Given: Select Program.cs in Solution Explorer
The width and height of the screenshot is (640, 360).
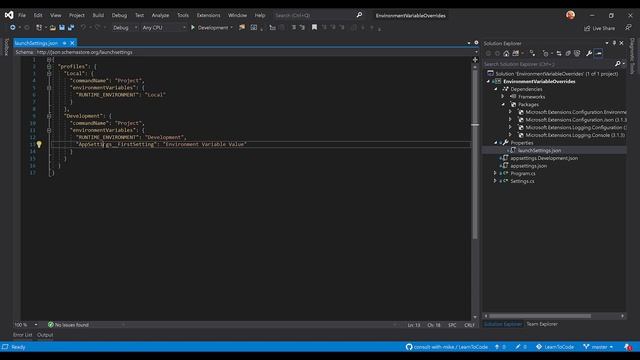Looking at the screenshot, I should pos(522,173).
